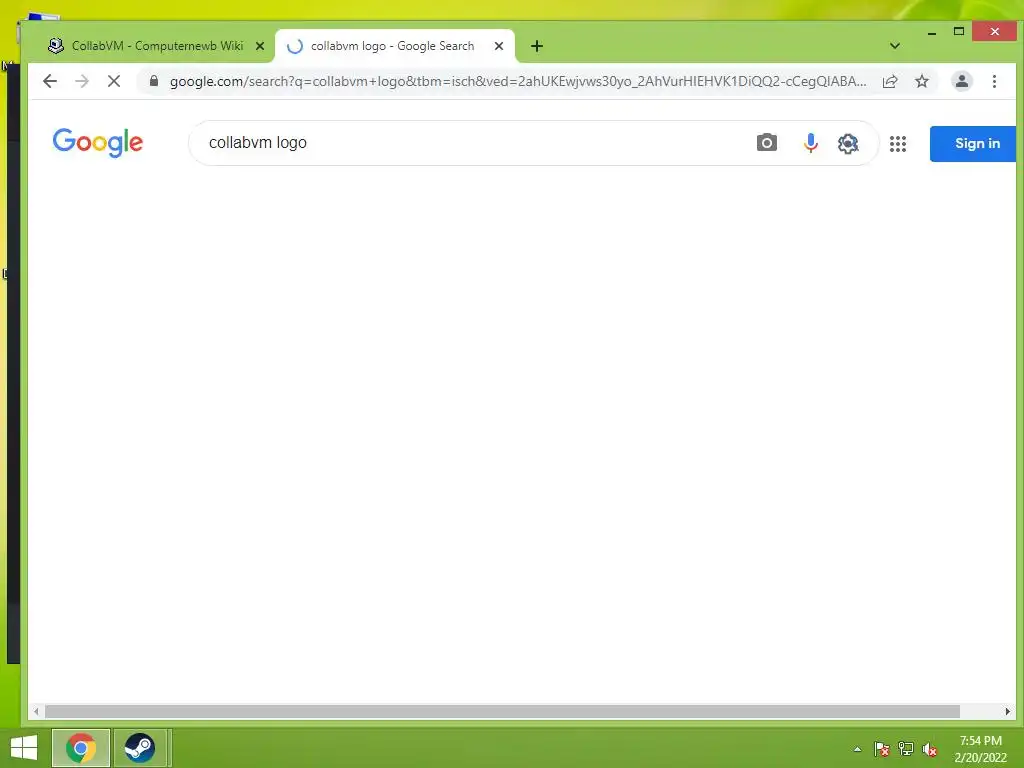The width and height of the screenshot is (1024, 768).
Task: Open network status tray icon
Action: 906,749
